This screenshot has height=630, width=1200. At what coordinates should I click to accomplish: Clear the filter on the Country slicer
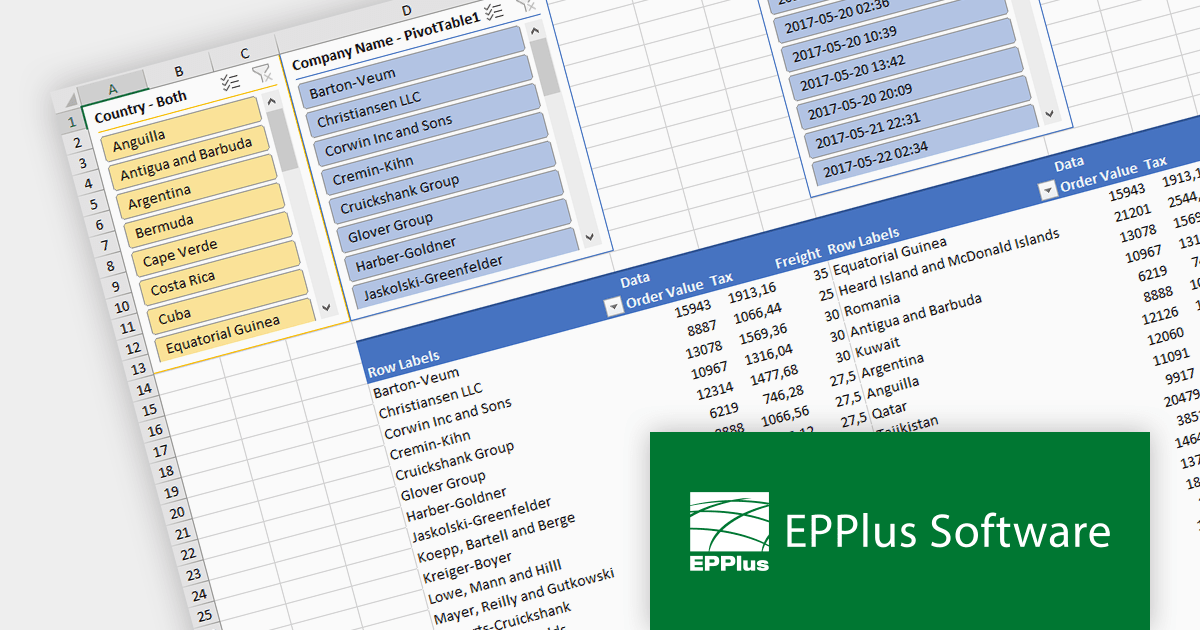click(x=262, y=74)
